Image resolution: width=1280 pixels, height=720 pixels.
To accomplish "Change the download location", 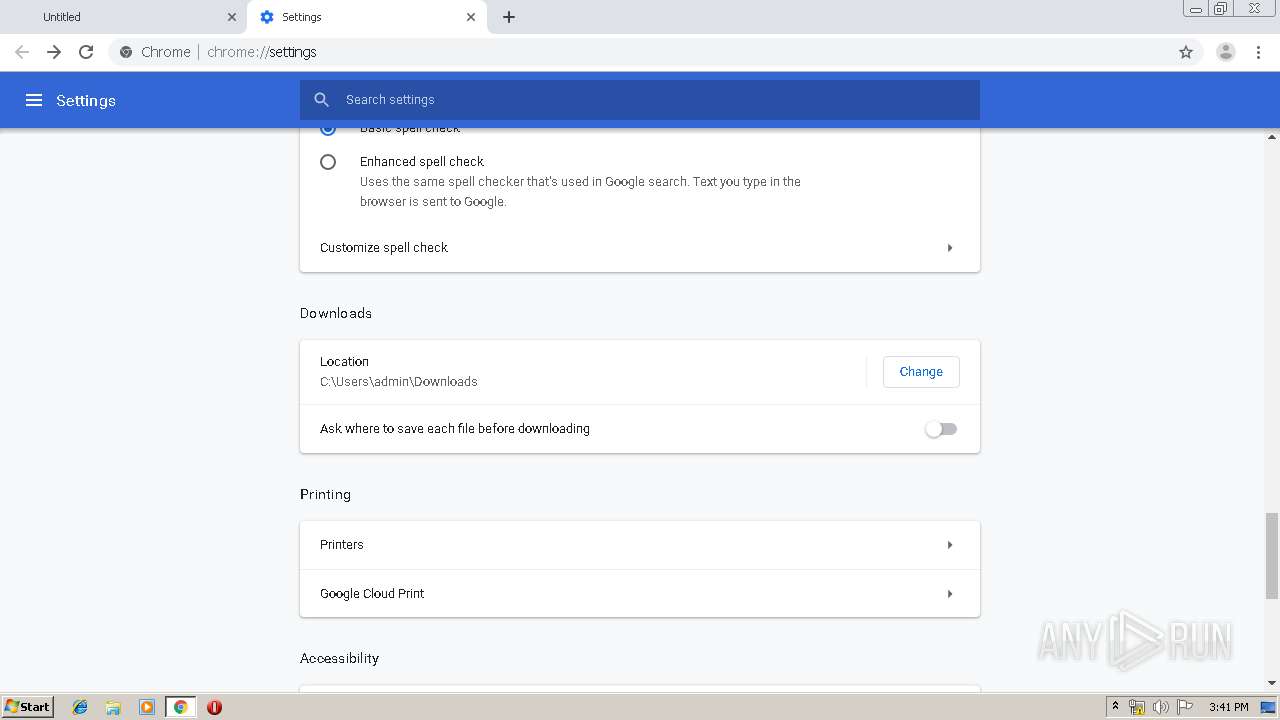I will click(x=921, y=372).
